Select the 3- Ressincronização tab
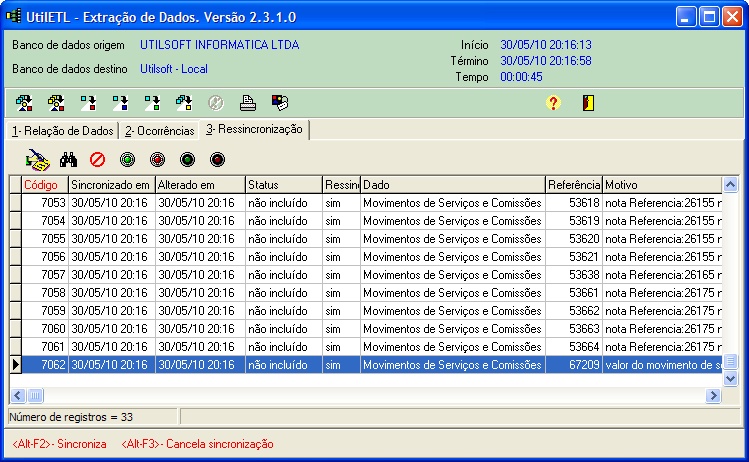This screenshot has width=749, height=462. tap(254, 129)
